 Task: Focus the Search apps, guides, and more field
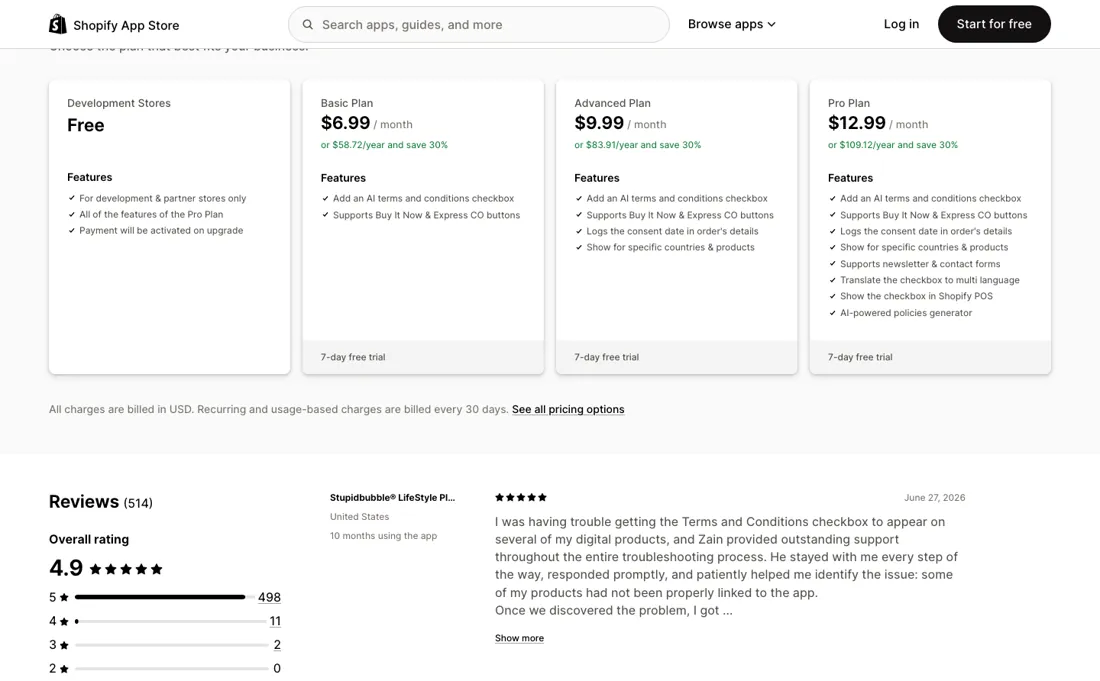tap(478, 25)
